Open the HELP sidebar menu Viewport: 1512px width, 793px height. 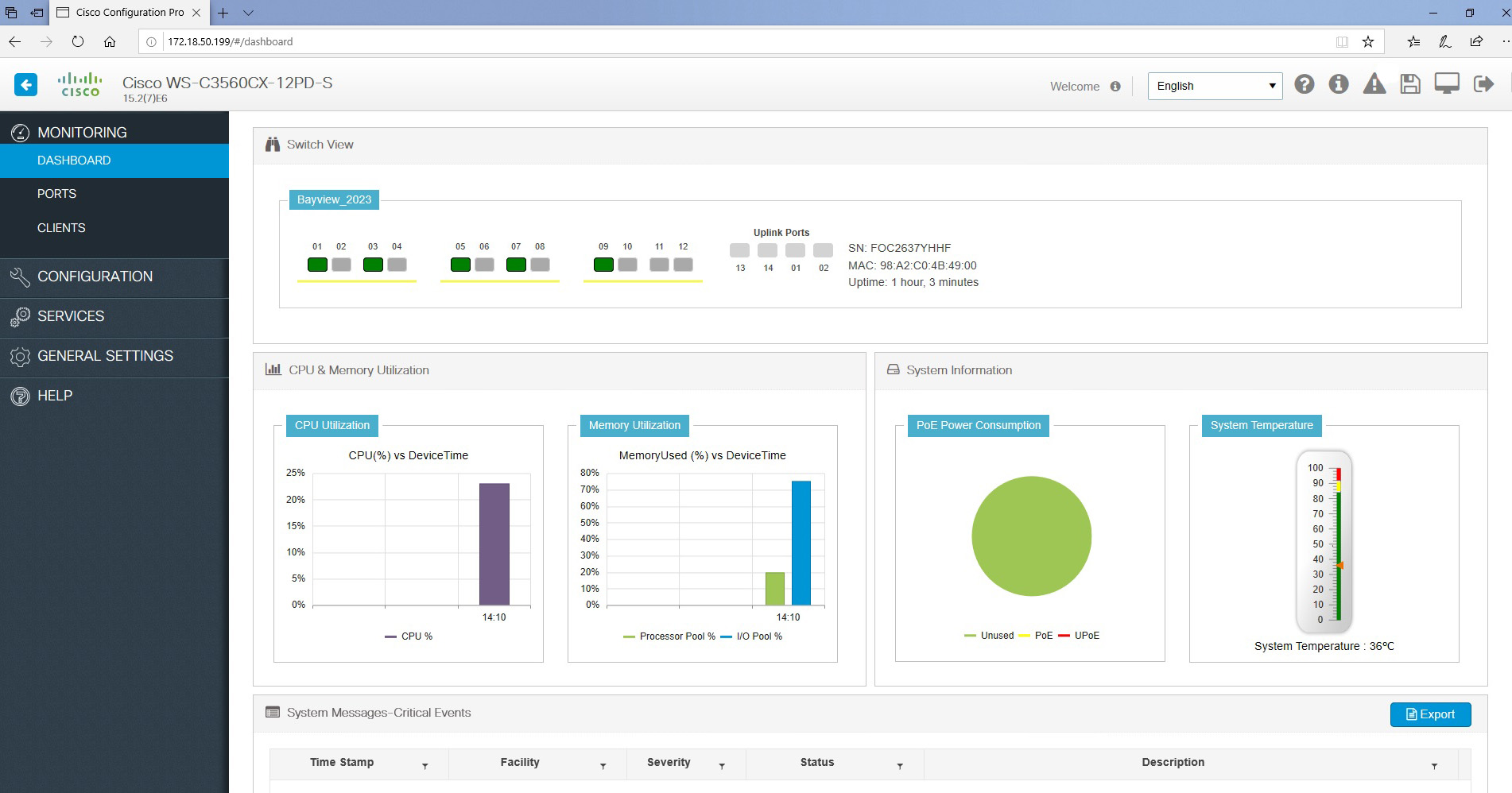(x=114, y=396)
